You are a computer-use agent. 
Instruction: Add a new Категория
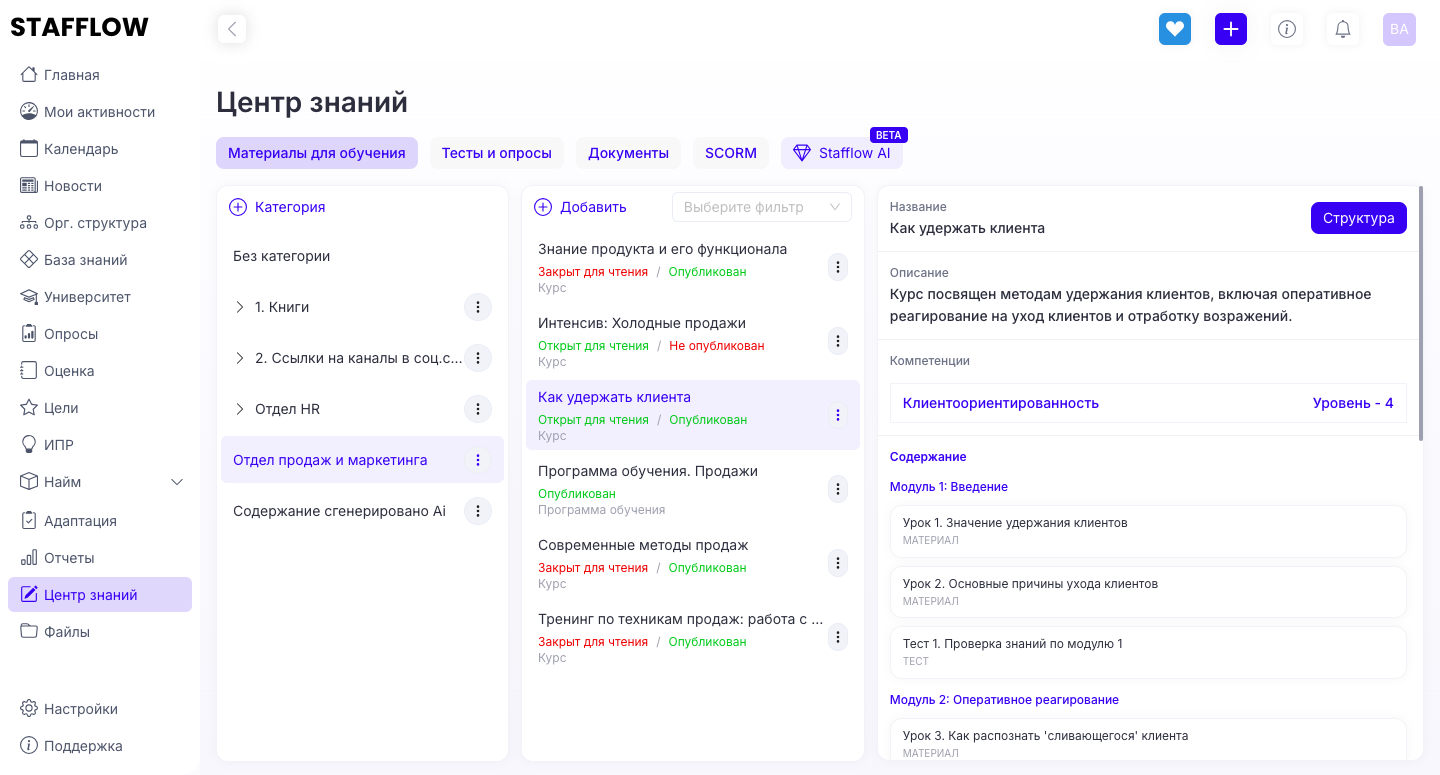coord(277,207)
